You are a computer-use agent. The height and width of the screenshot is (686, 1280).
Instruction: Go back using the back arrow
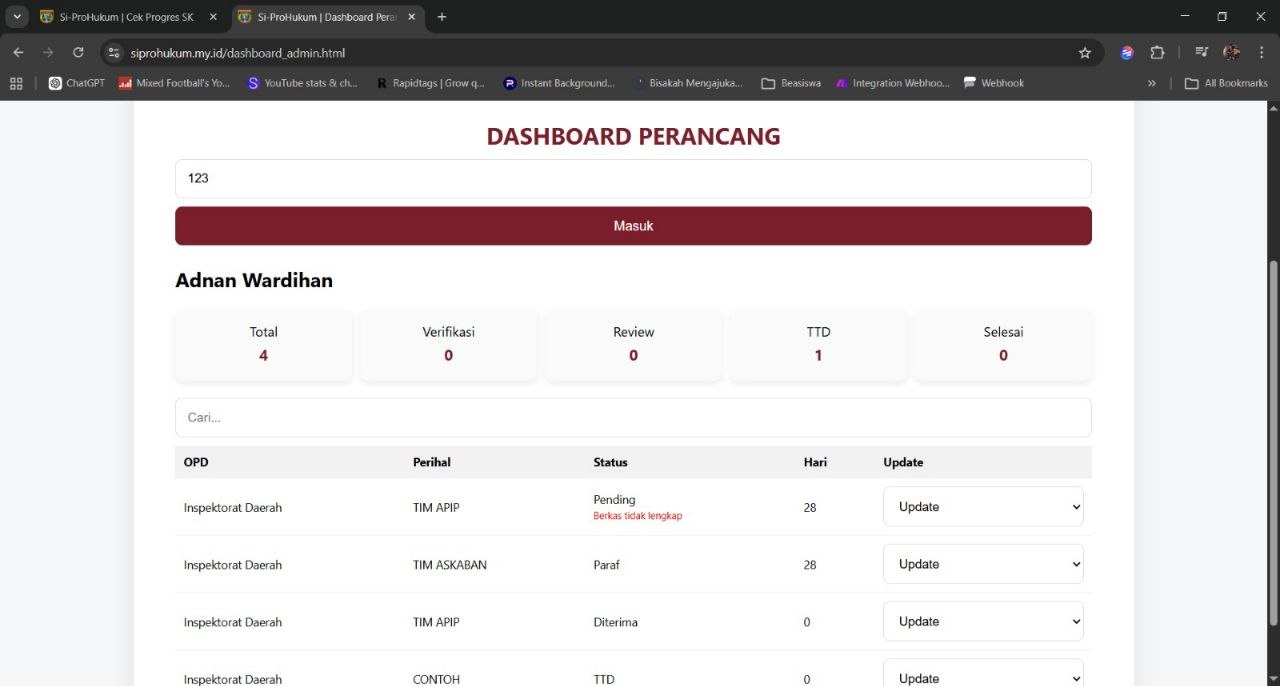pyautogui.click(x=18, y=52)
